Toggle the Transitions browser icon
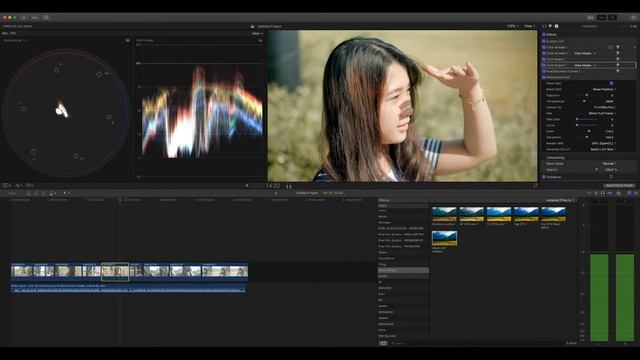This screenshot has width=640, height=360. click(636, 193)
